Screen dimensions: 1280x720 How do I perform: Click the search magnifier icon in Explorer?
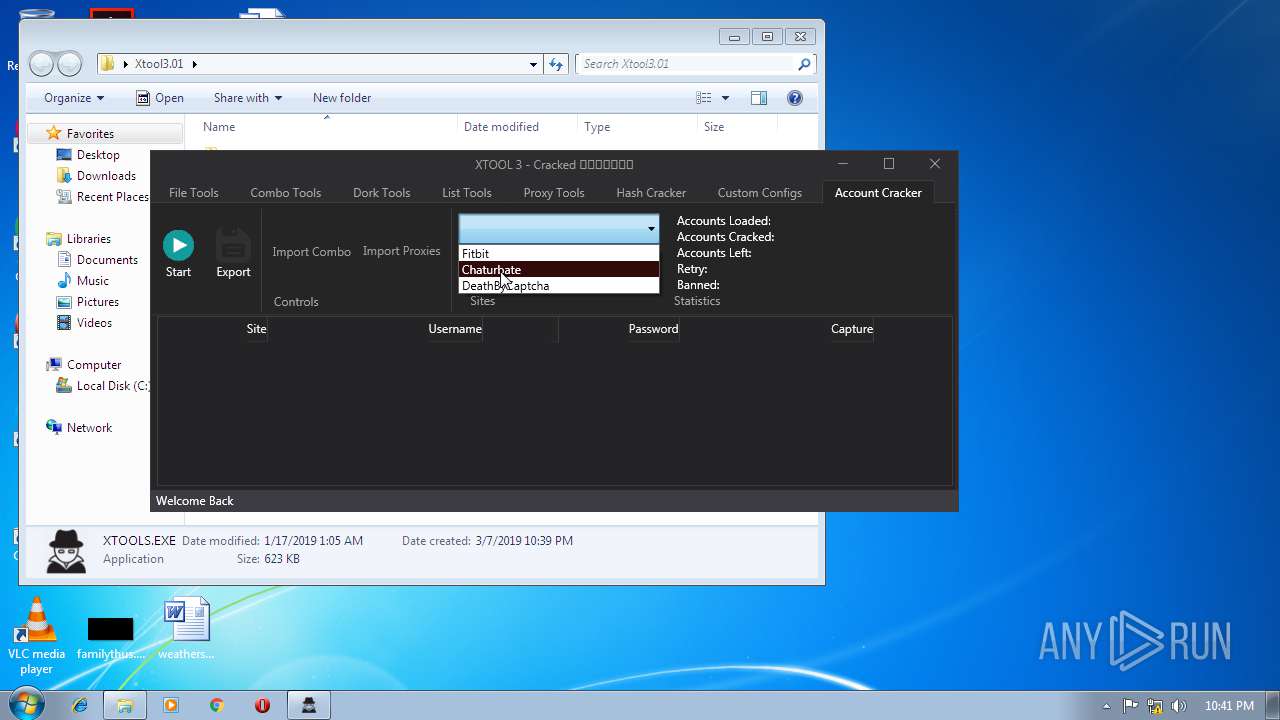(804, 64)
